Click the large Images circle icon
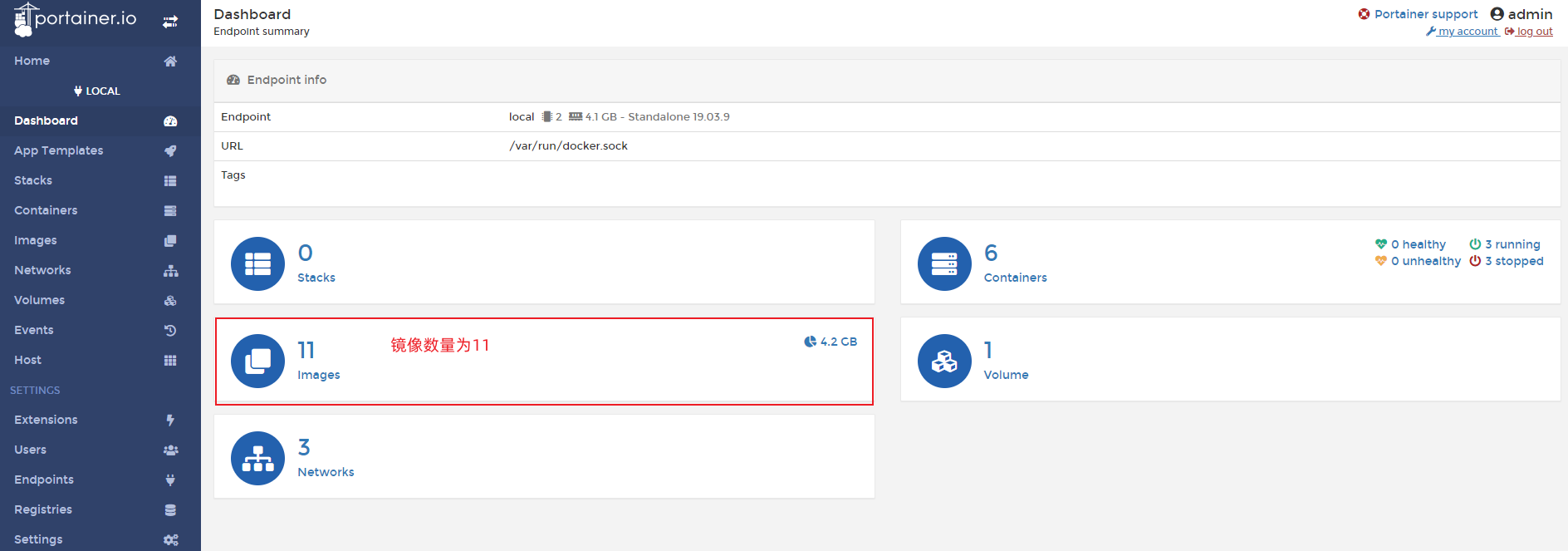This screenshot has height=551, width=1568. coord(257,361)
